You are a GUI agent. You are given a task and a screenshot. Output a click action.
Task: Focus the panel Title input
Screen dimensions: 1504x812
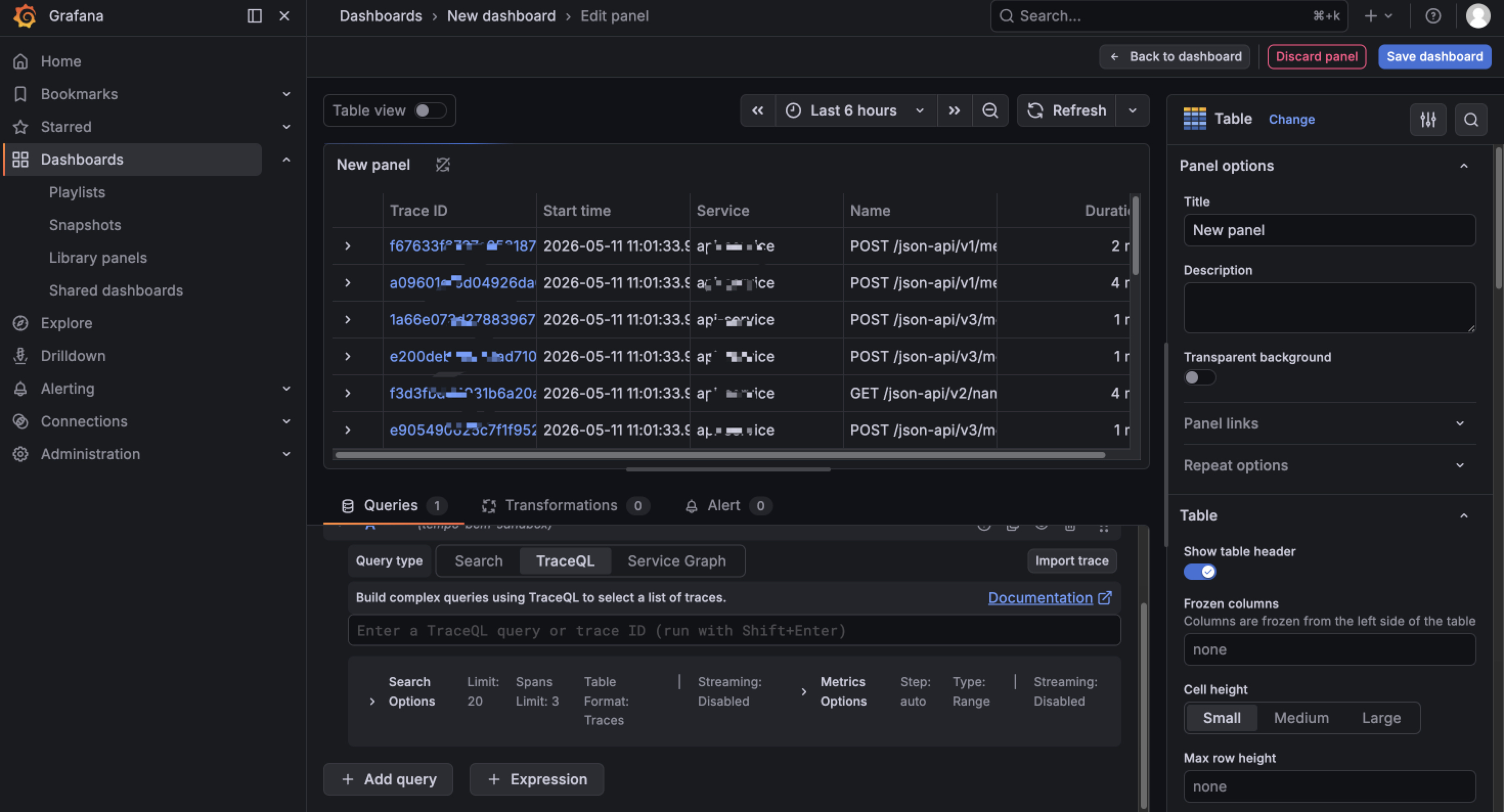click(x=1329, y=230)
